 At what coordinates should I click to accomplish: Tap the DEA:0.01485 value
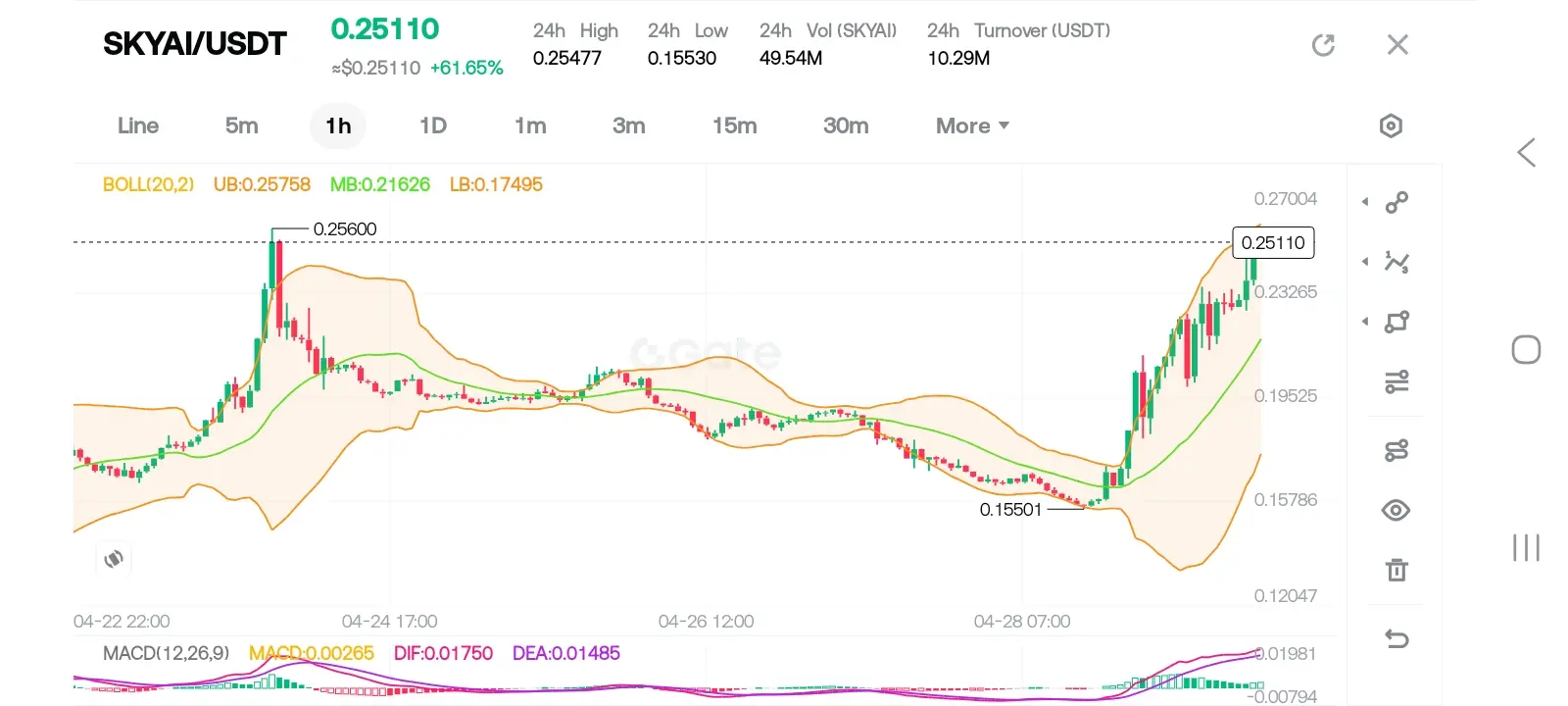566,653
